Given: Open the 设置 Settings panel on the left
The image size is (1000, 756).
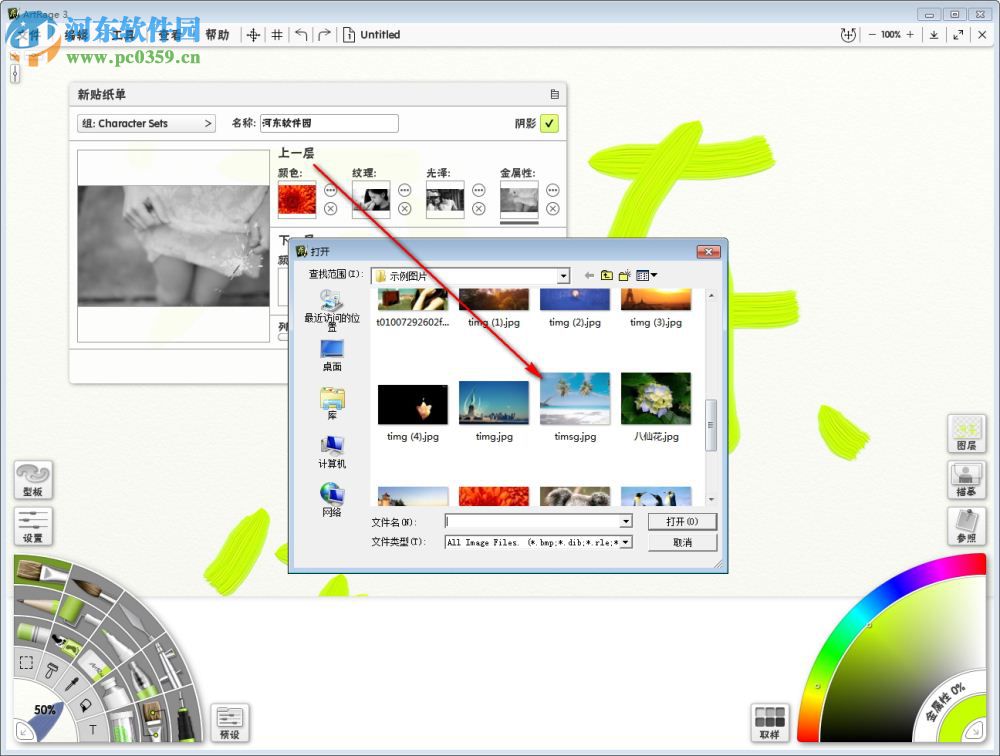Looking at the screenshot, I should coord(32,526).
